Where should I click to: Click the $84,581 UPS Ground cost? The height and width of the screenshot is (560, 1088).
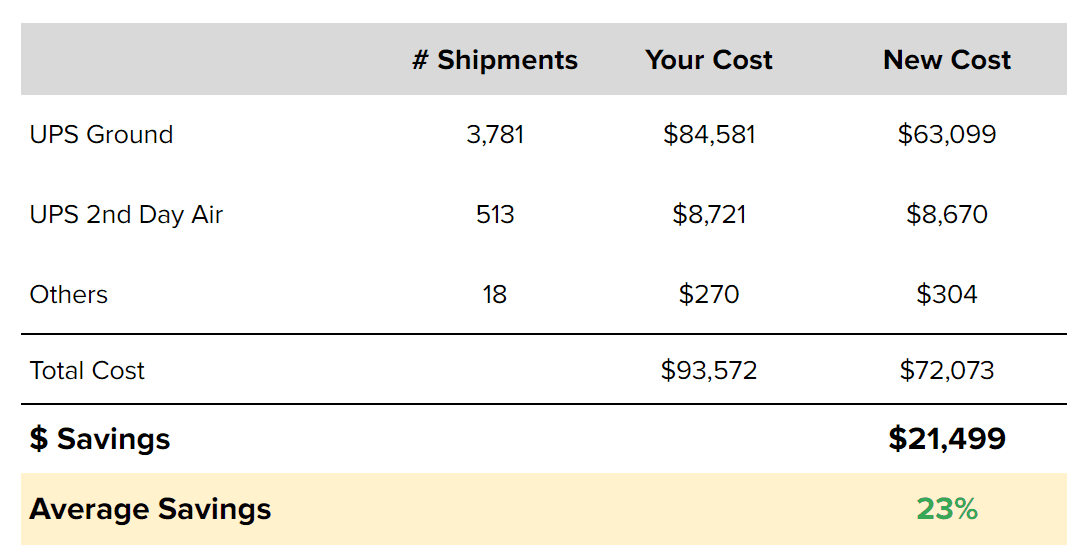709,135
